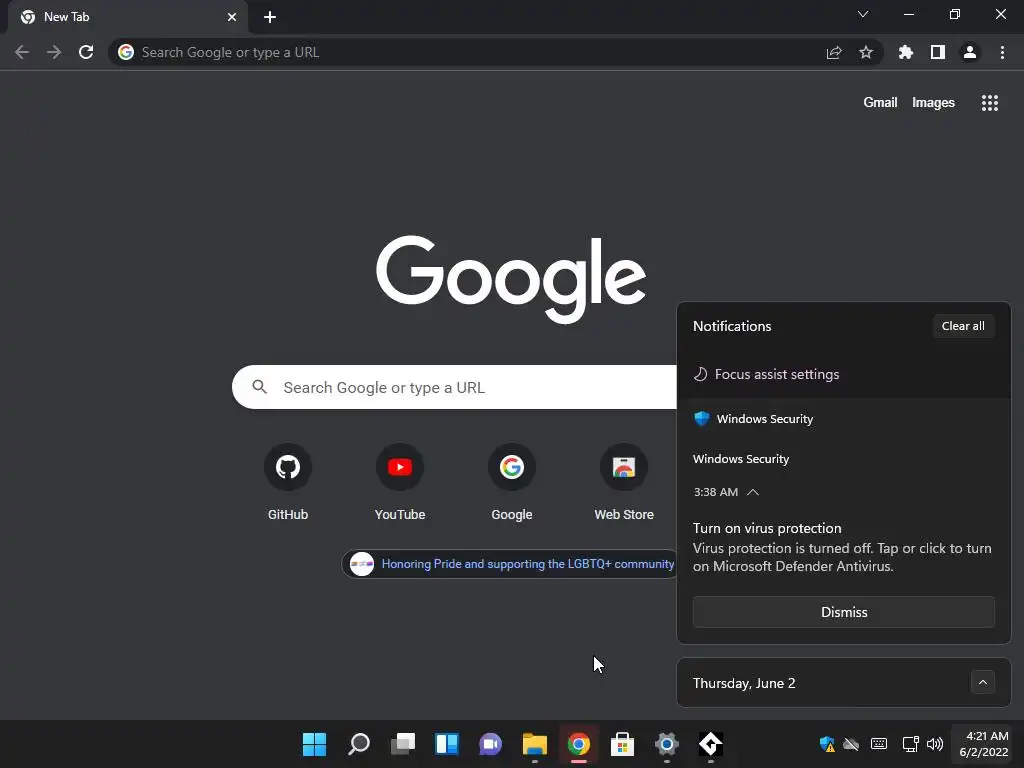The width and height of the screenshot is (1024, 768).
Task: Reload the current page
Action: pos(86,52)
